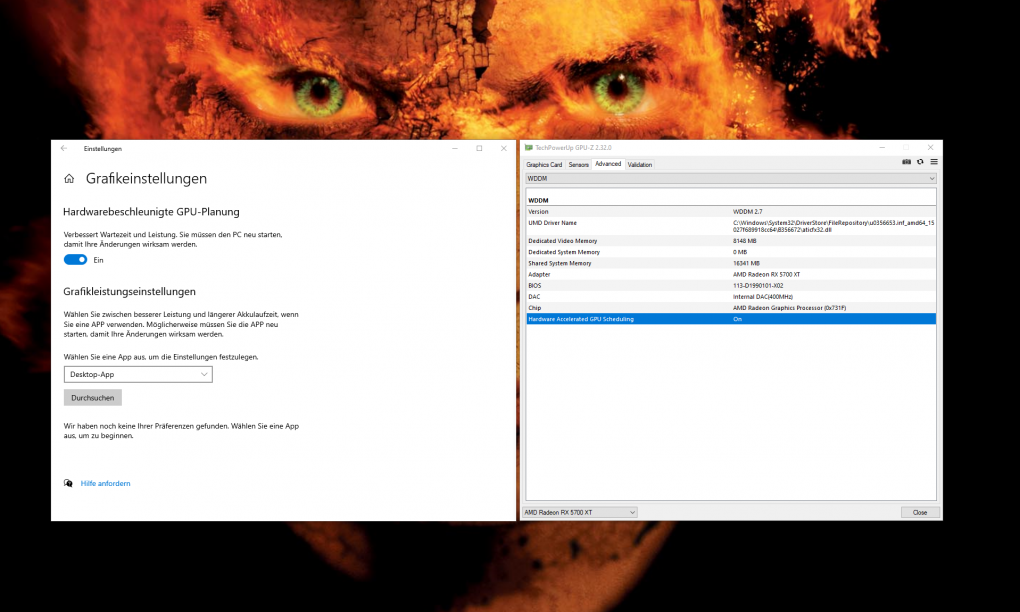Select the Shared System Memory row

(731, 263)
